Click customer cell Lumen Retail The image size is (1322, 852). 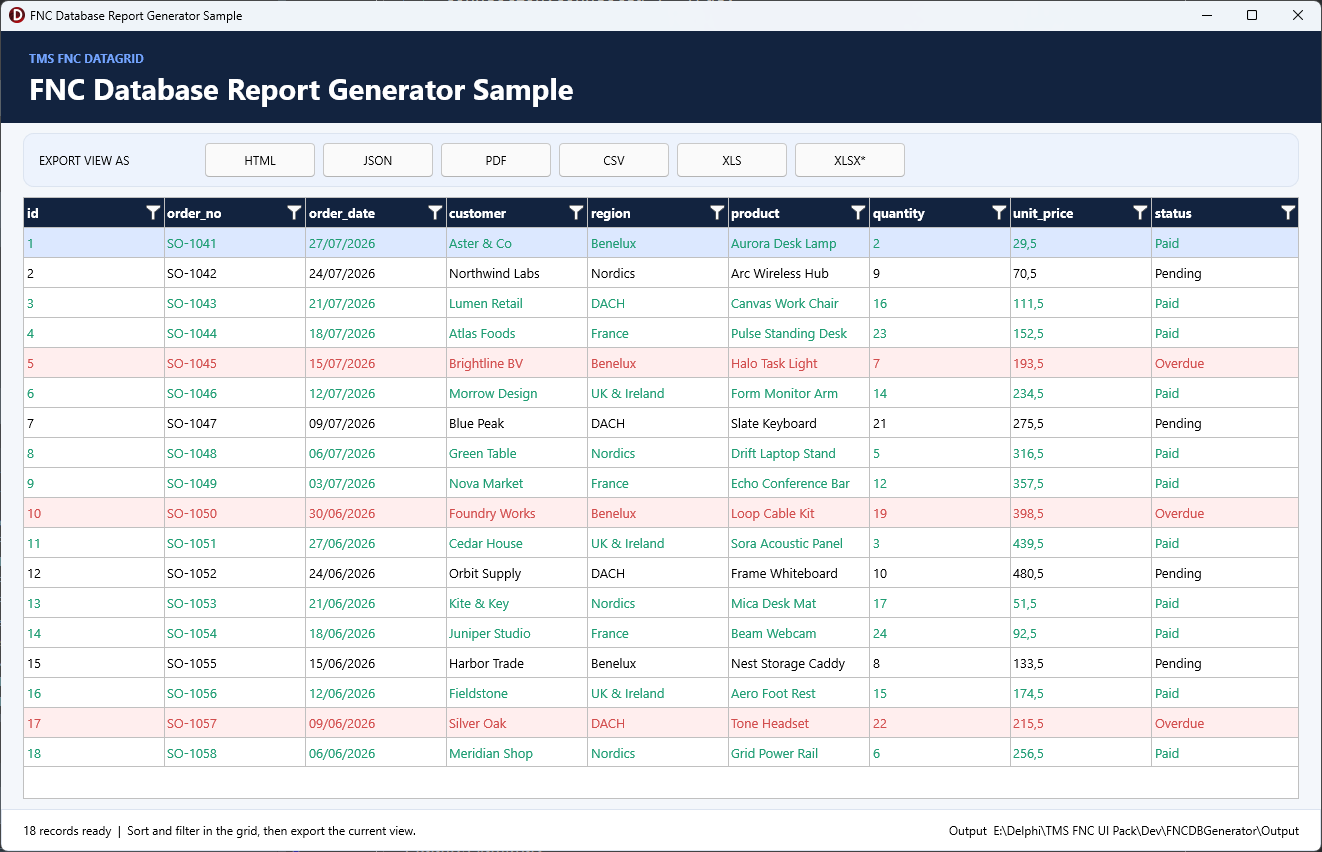click(x=517, y=303)
